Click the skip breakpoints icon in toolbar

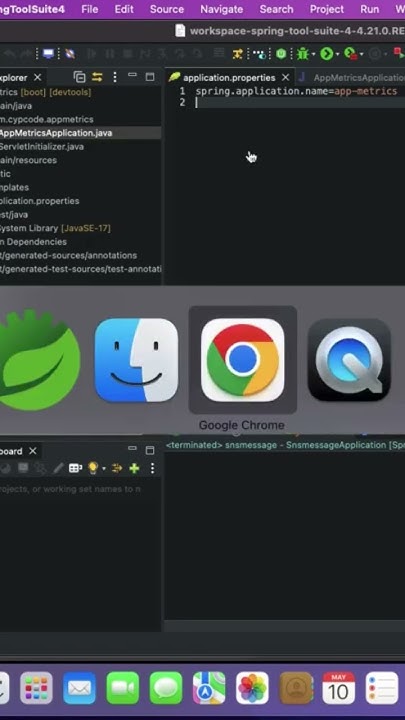click(x=70, y=54)
